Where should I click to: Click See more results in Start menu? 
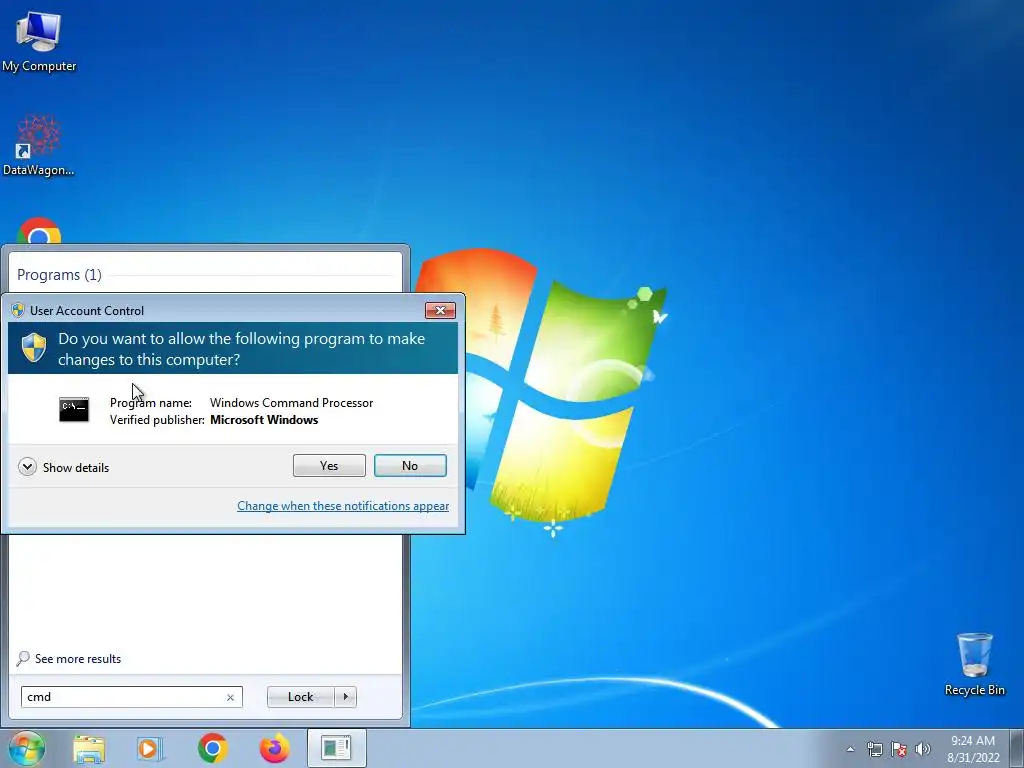pos(69,658)
